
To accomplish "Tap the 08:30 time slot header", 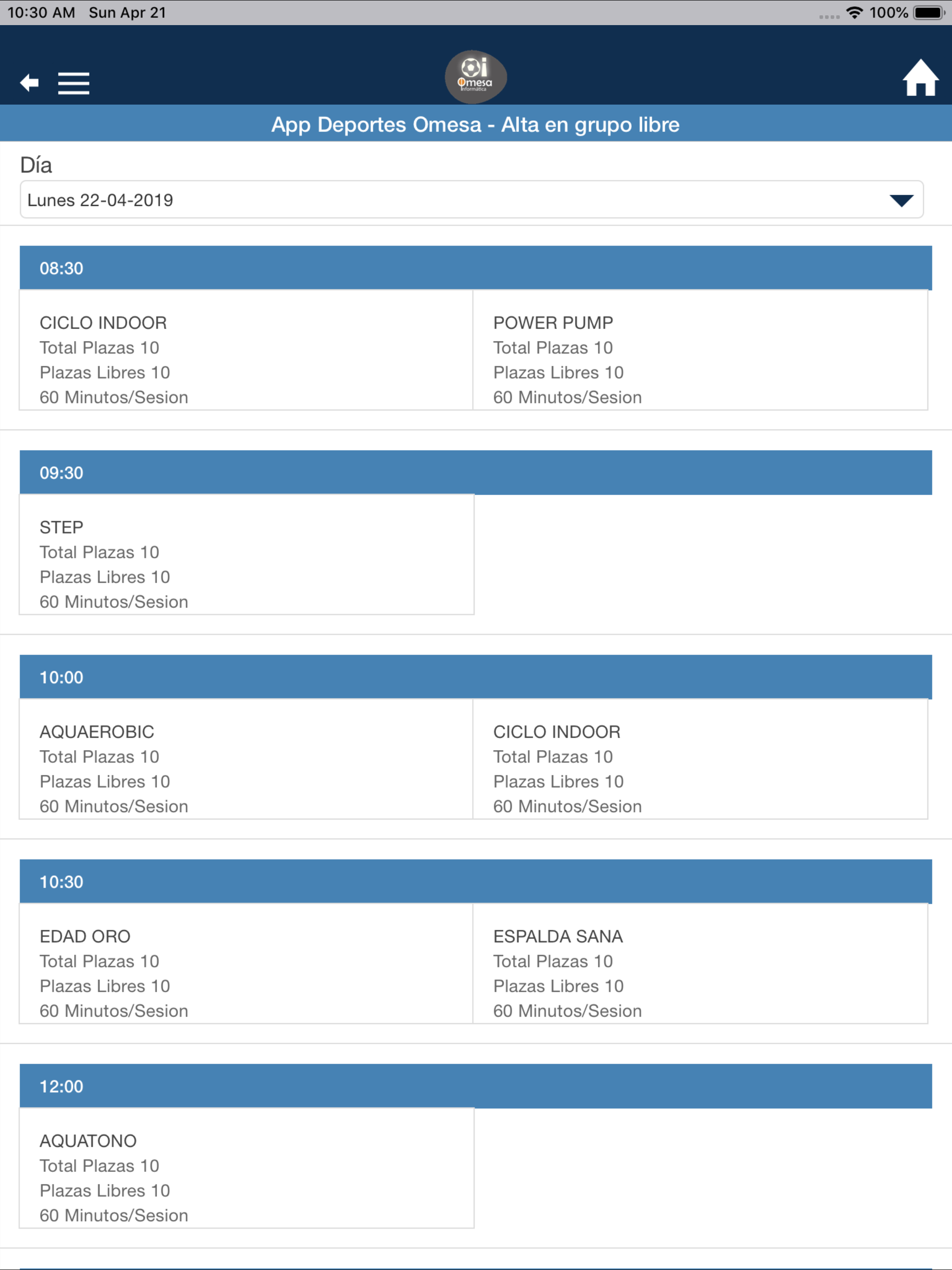I will [x=476, y=268].
